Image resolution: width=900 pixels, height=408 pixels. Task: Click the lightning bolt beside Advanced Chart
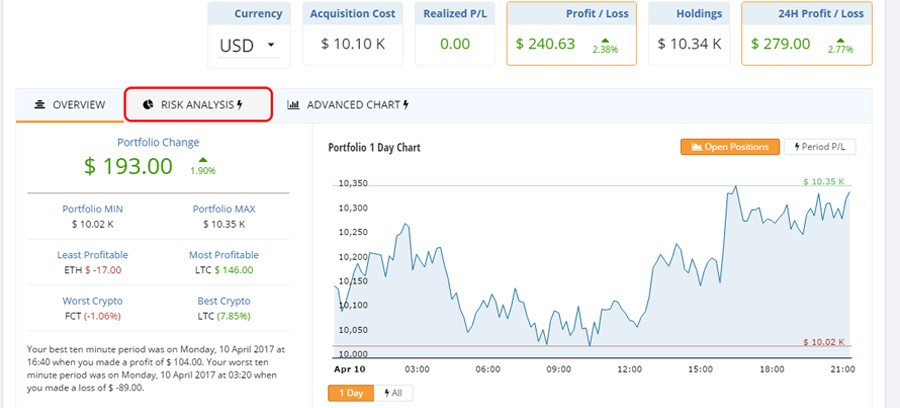pyautogui.click(x=405, y=104)
